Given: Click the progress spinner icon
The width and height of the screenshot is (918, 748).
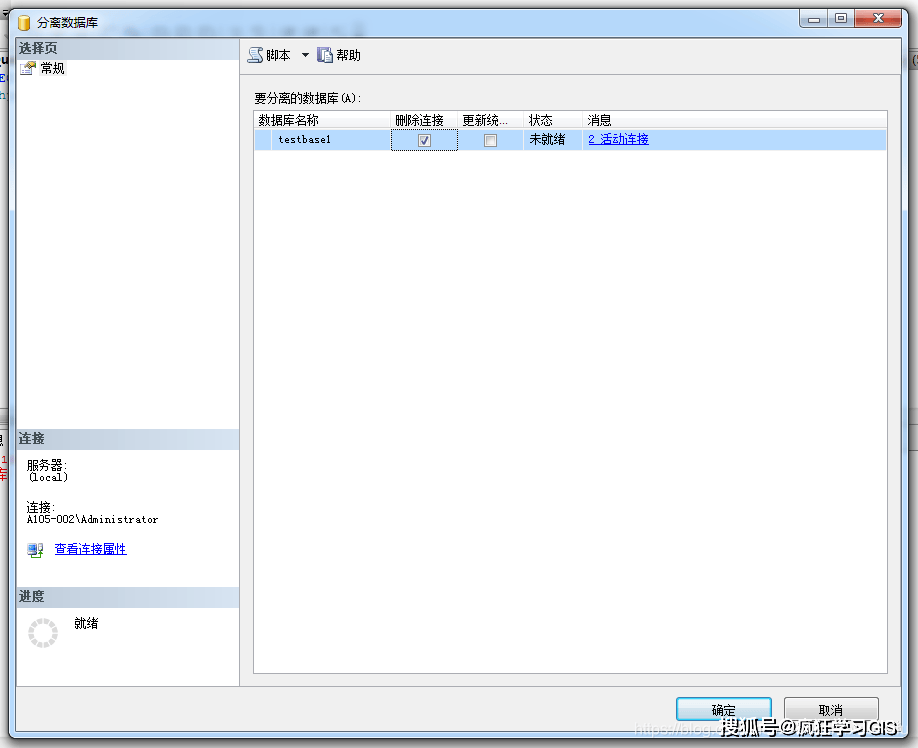Looking at the screenshot, I should [43, 633].
